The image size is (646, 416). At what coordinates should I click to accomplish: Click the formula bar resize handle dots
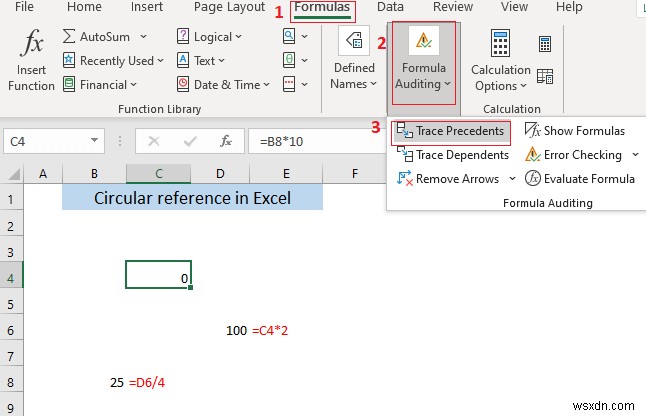(120, 141)
